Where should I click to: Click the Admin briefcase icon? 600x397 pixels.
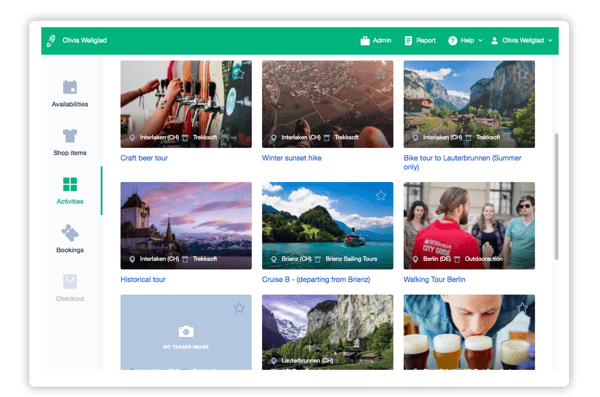[x=365, y=40]
